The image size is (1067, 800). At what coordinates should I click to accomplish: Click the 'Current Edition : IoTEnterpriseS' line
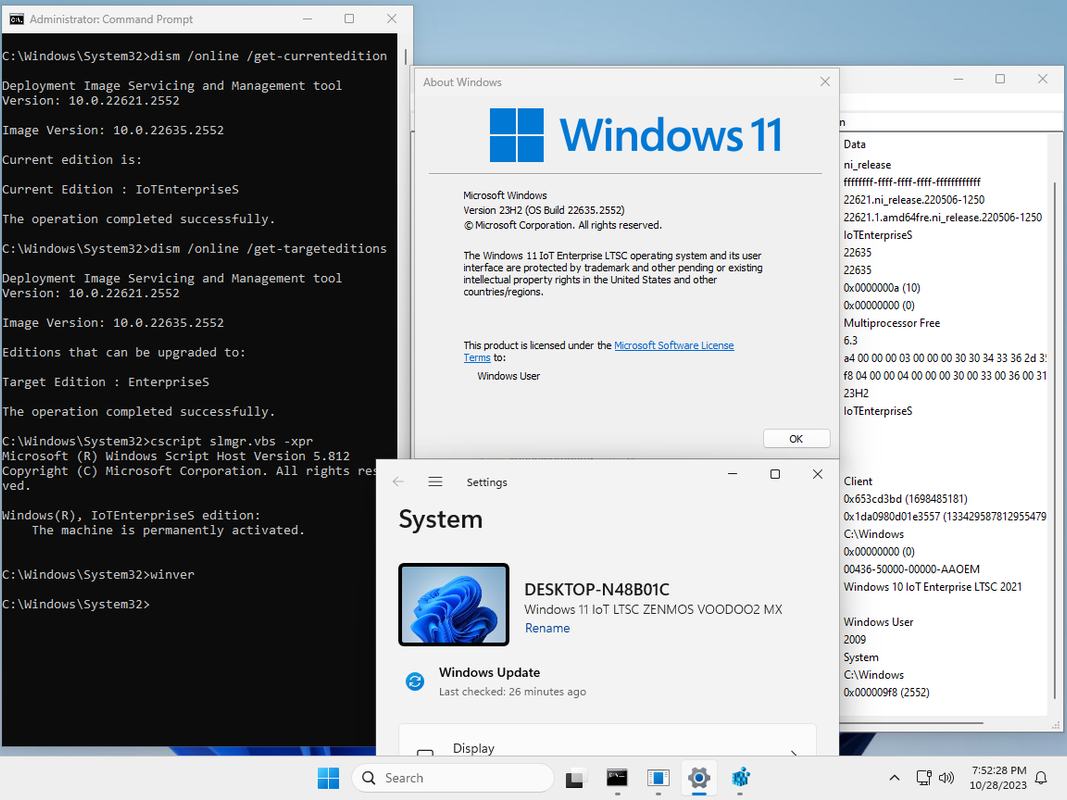(x=120, y=190)
